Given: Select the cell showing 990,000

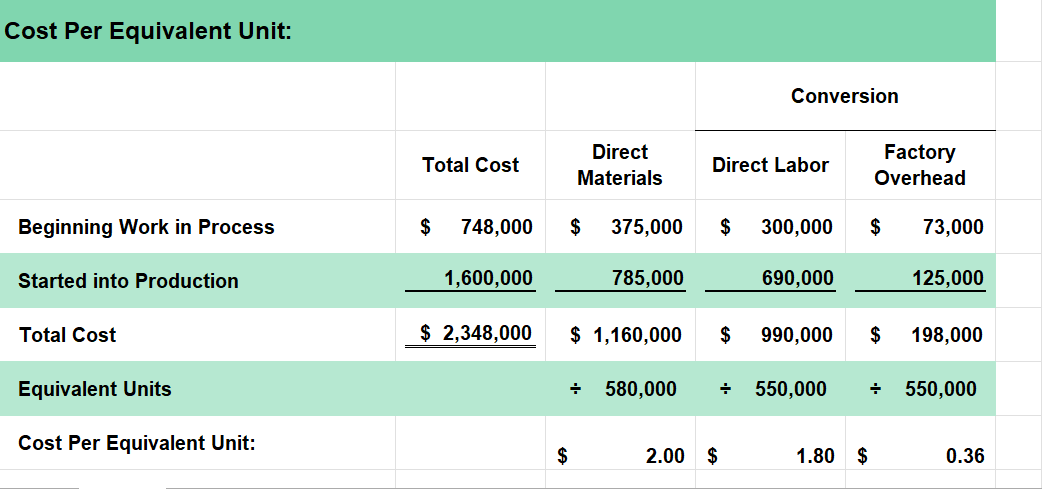Looking at the screenshot, I should point(770,334).
